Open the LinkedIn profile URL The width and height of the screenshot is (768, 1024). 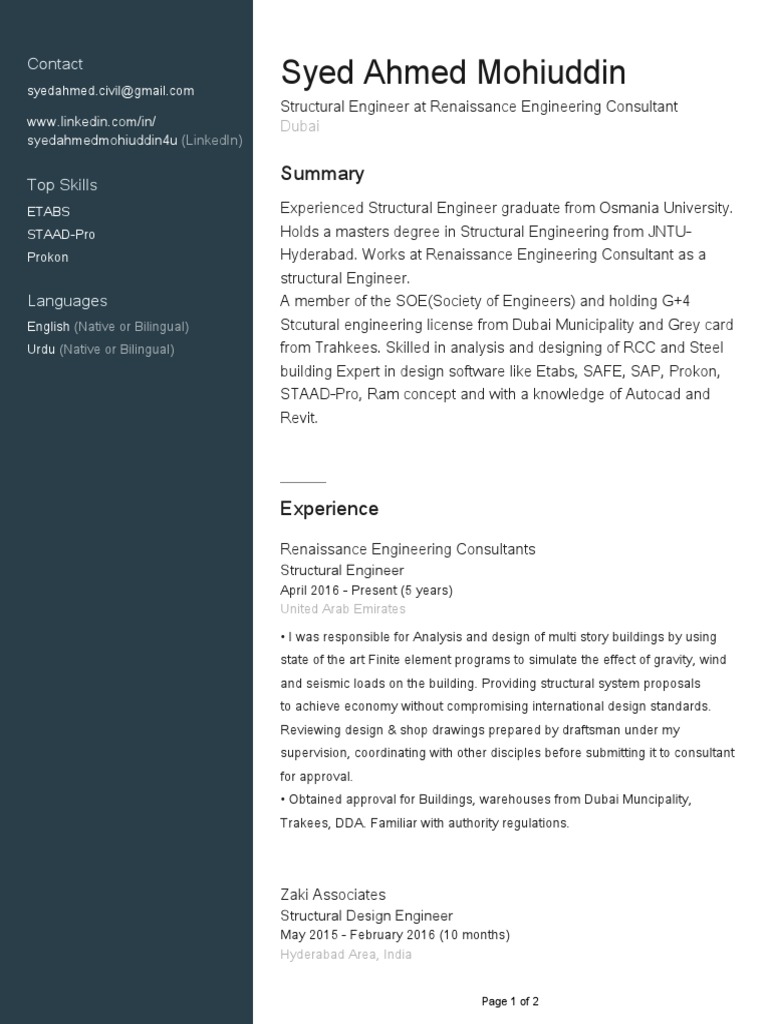click(x=103, y=131)
